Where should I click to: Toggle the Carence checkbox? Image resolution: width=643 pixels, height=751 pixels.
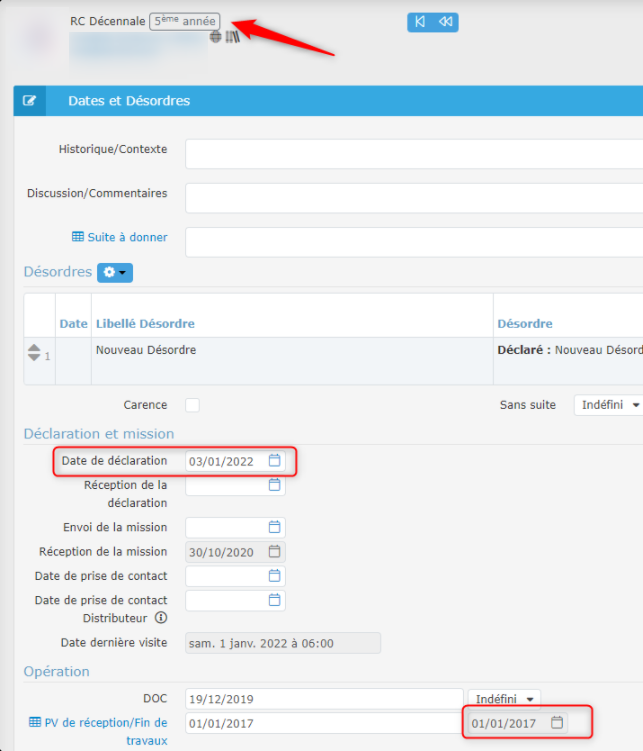pyautogui.click(x=193, y=405)
